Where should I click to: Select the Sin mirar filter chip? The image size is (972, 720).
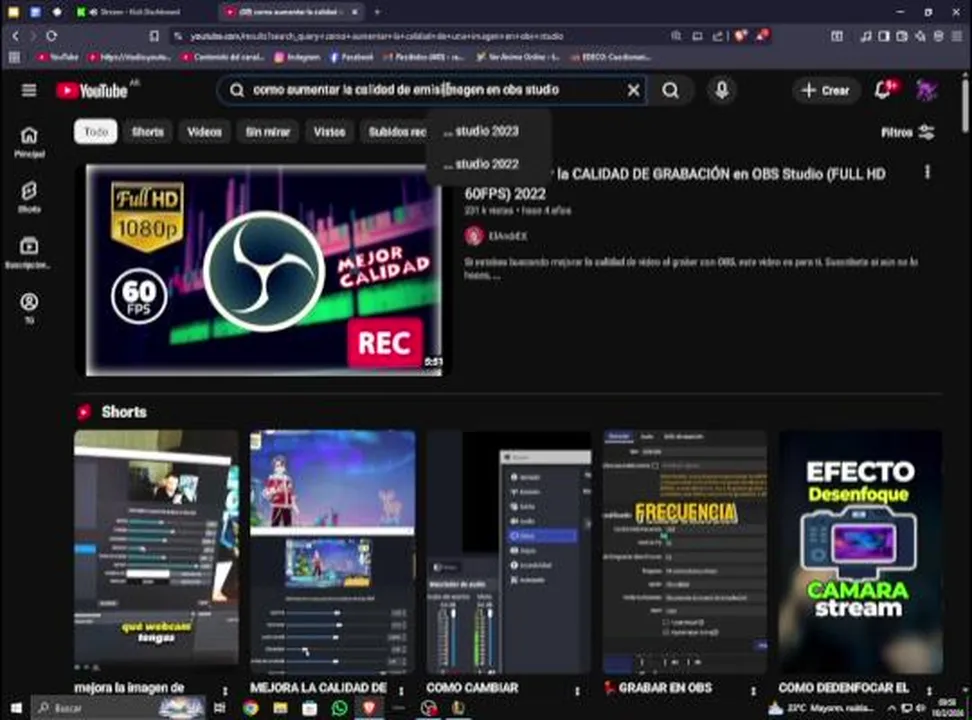(267, 131)
